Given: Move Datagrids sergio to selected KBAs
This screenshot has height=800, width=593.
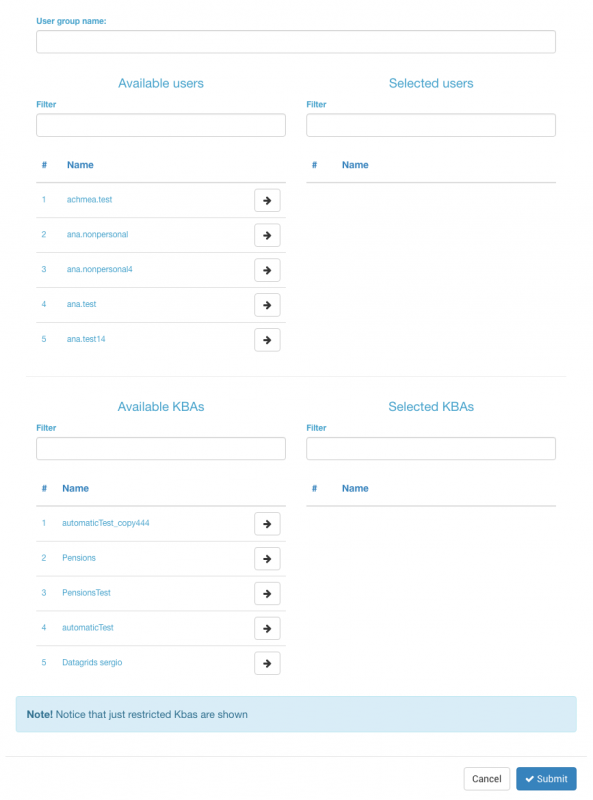Looking at the screenshot, I should coord(267,663).
